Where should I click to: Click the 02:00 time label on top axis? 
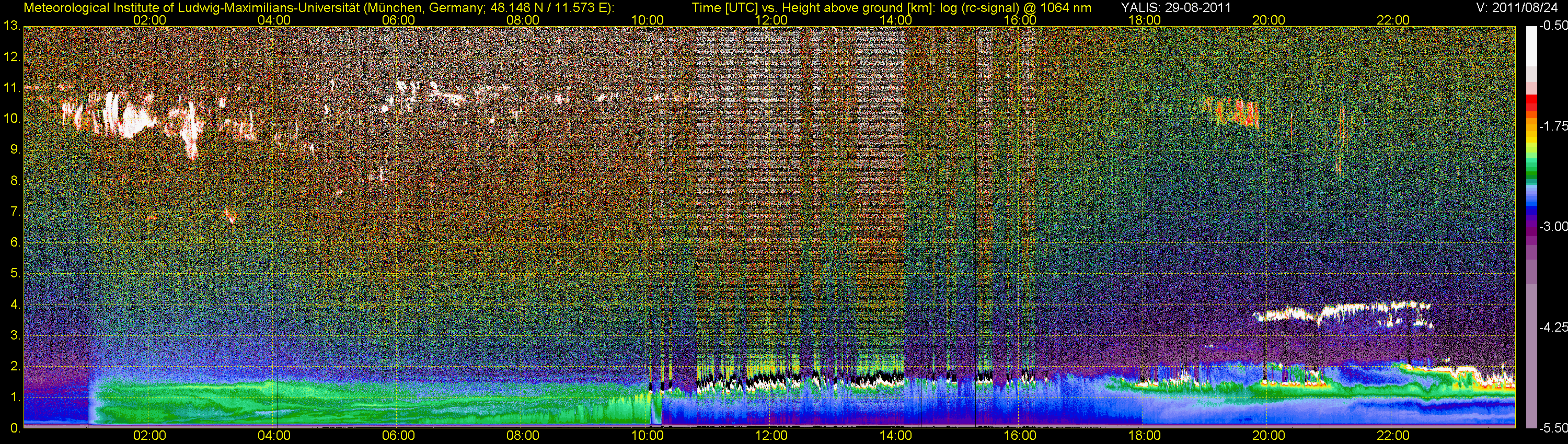tap(149, 20)
